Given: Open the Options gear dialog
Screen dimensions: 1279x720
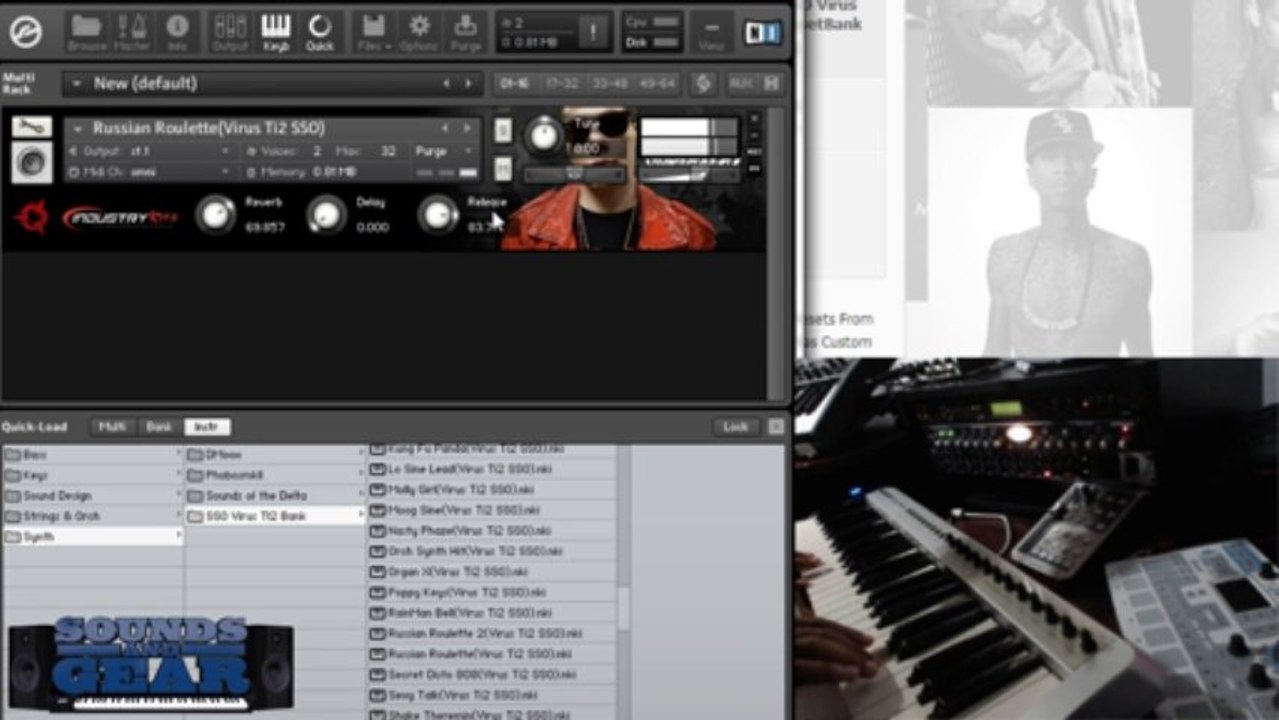Looking at the screenshot, I should (420, 31).
